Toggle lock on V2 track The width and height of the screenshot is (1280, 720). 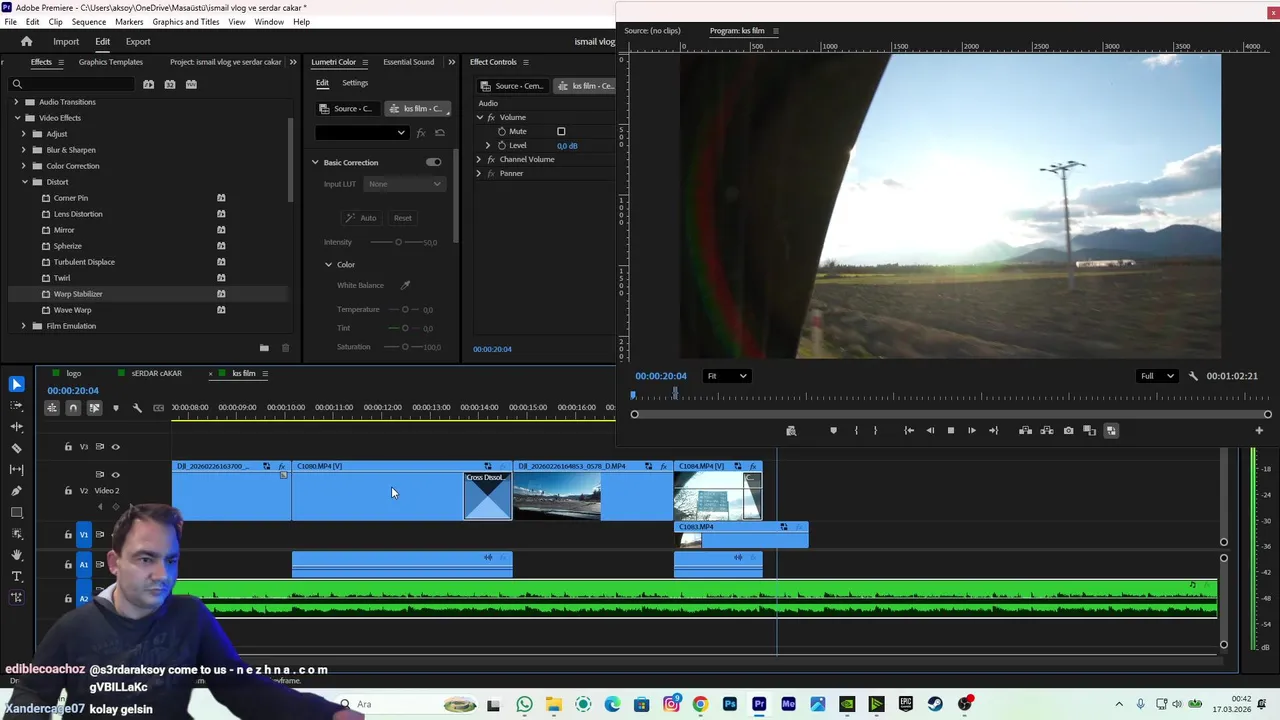tap(68, 490)
